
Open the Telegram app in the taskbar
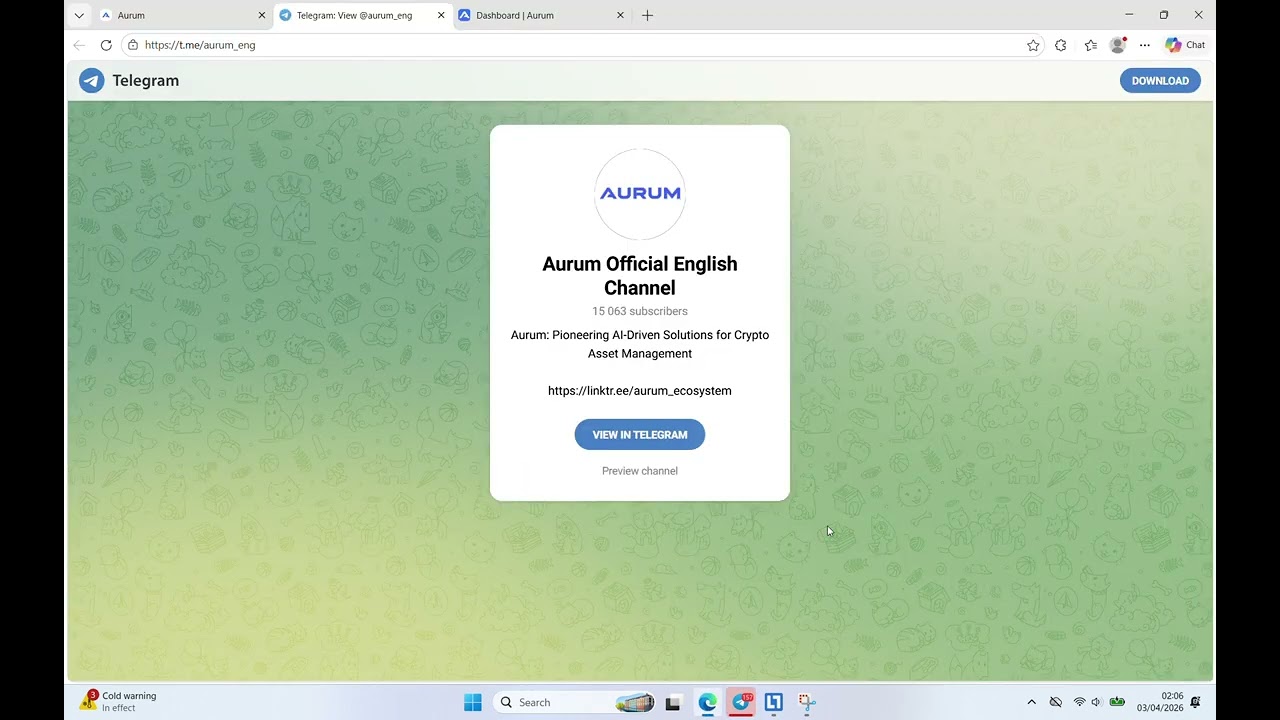741,703
